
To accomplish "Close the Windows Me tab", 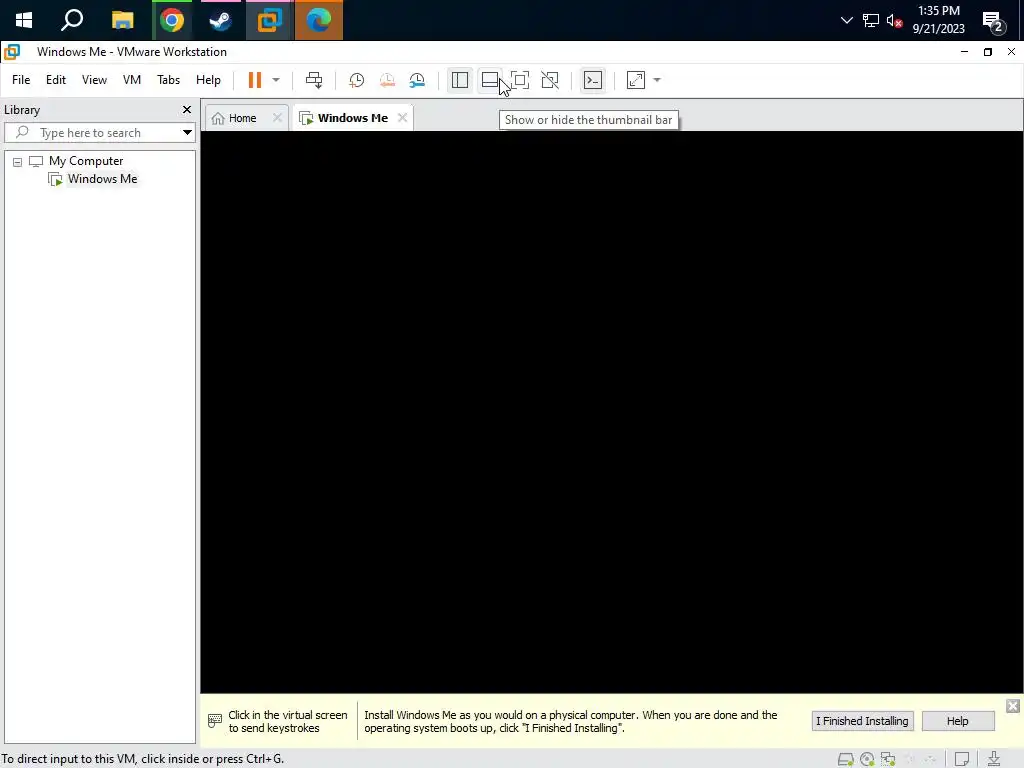I will tap(402, 118).
